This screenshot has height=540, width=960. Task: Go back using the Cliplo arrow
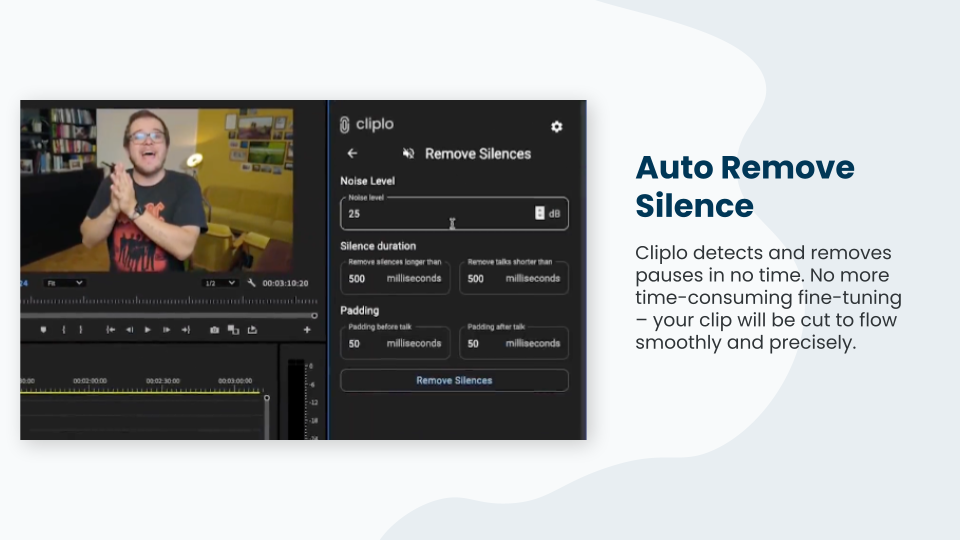352,154
